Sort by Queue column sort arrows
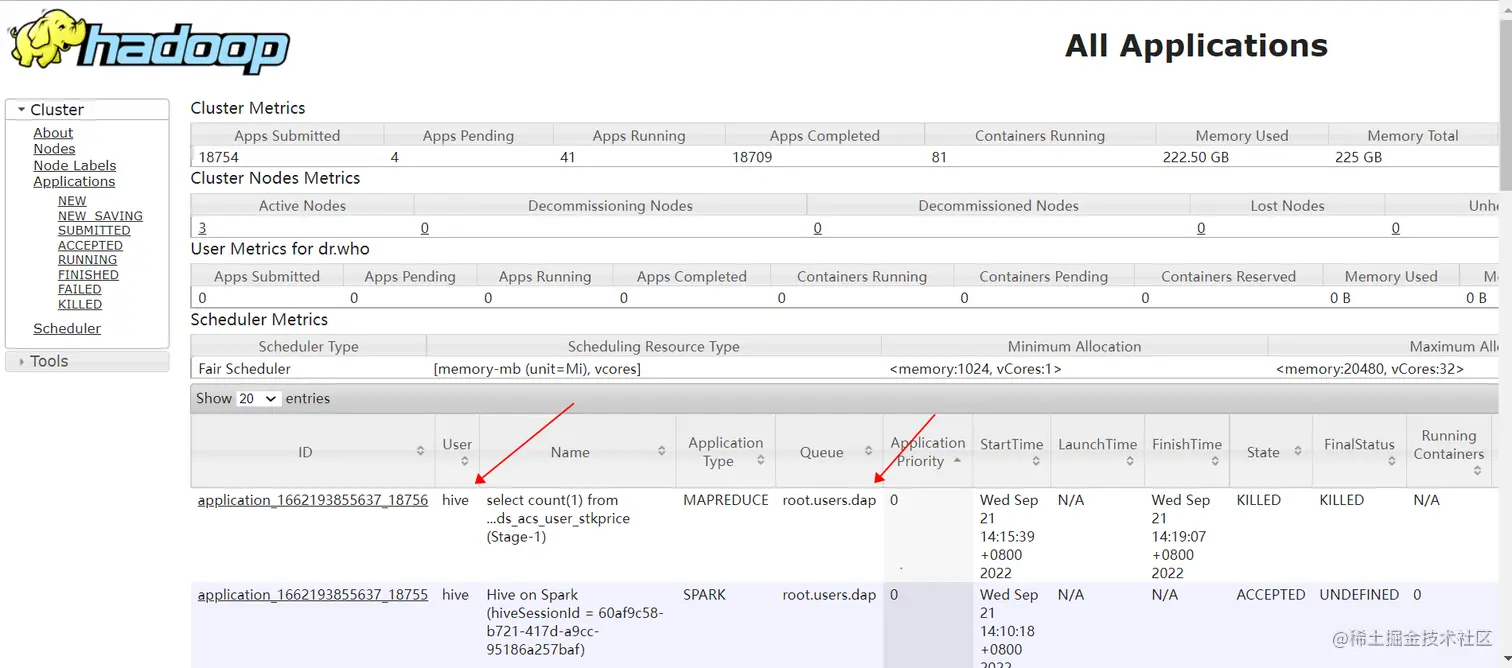Viewport: 1512px width, 668px height. click(x=868, y=451)
